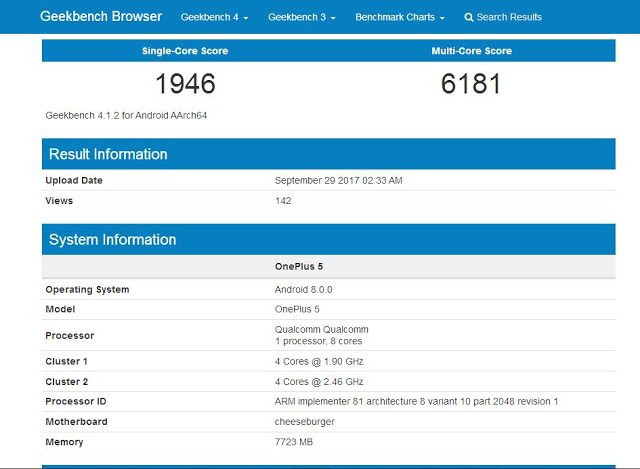Select the 4 Cores @ 2.46 GHz value
This screenshot has width=640, height=469.
pyautogui.click(x=319, y=382)
